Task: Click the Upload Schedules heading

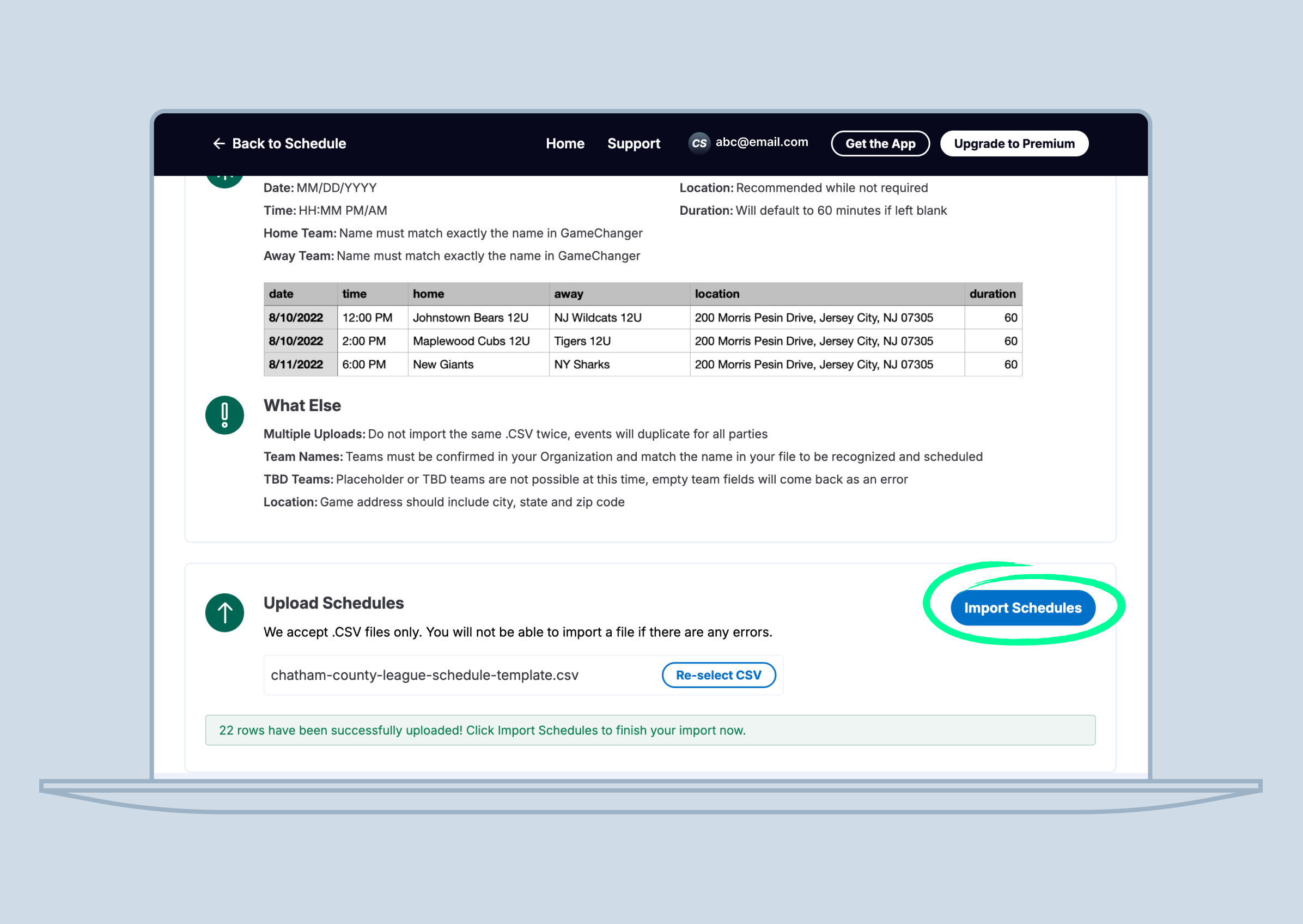Action: pos(333,603)
